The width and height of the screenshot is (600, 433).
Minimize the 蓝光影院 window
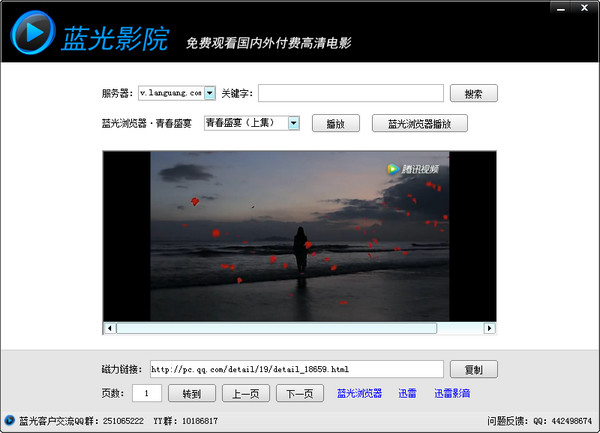(x=561, y=8)
